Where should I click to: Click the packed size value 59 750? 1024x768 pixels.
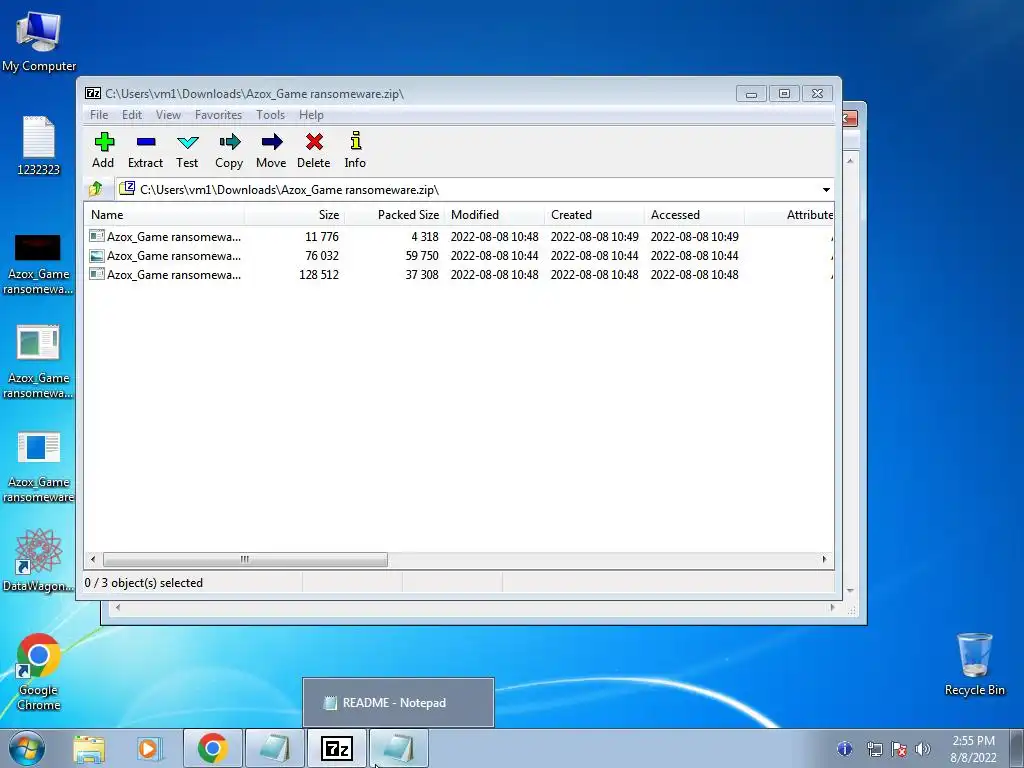(422, 255)
